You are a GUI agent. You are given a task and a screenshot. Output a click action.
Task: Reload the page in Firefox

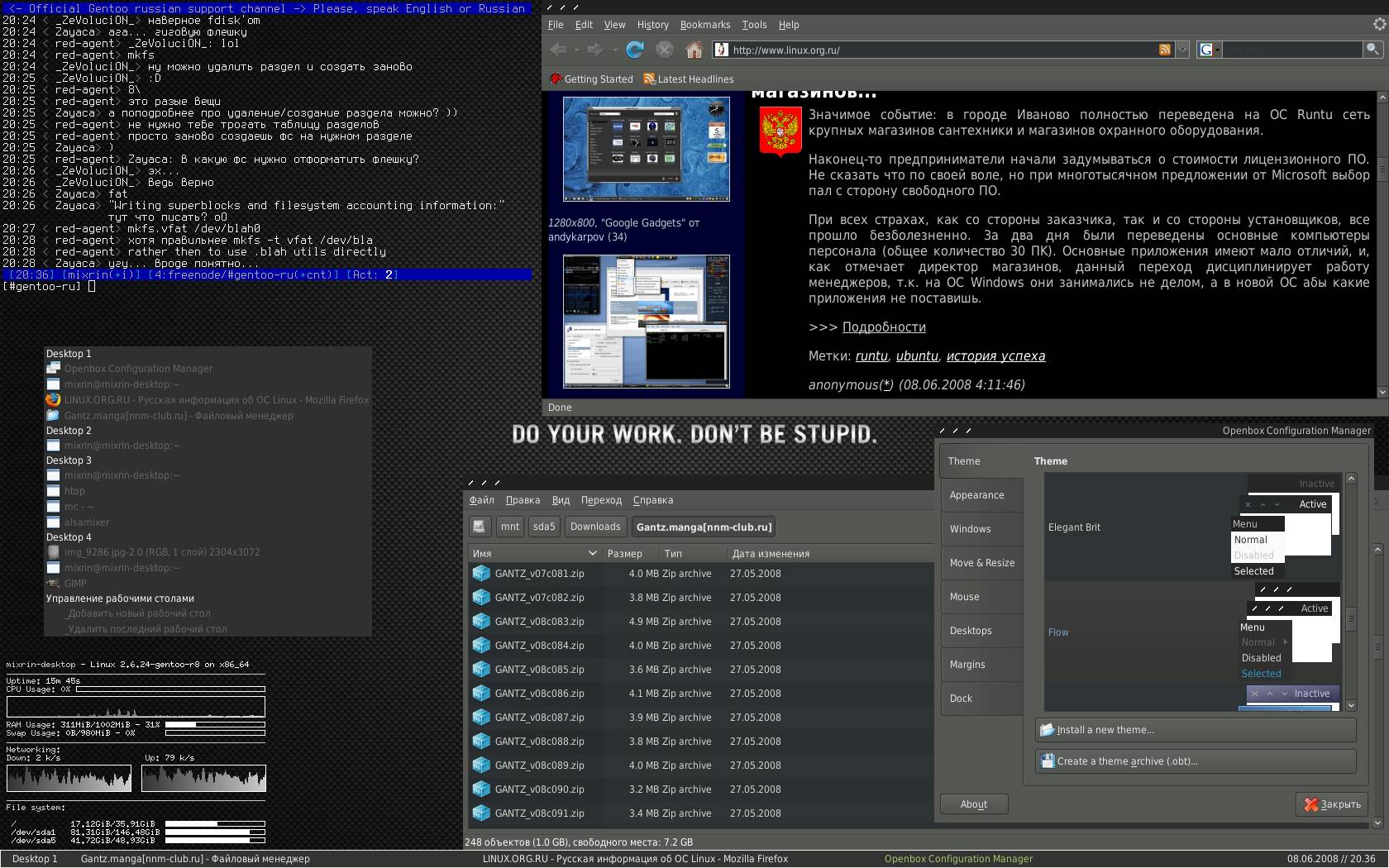[635, 50]
